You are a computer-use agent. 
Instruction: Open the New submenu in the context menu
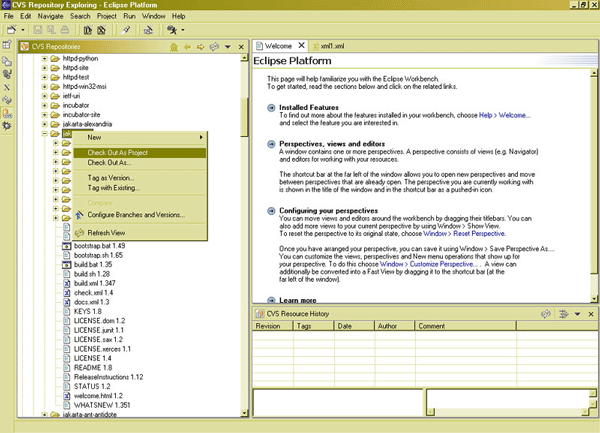pos(140,137)
